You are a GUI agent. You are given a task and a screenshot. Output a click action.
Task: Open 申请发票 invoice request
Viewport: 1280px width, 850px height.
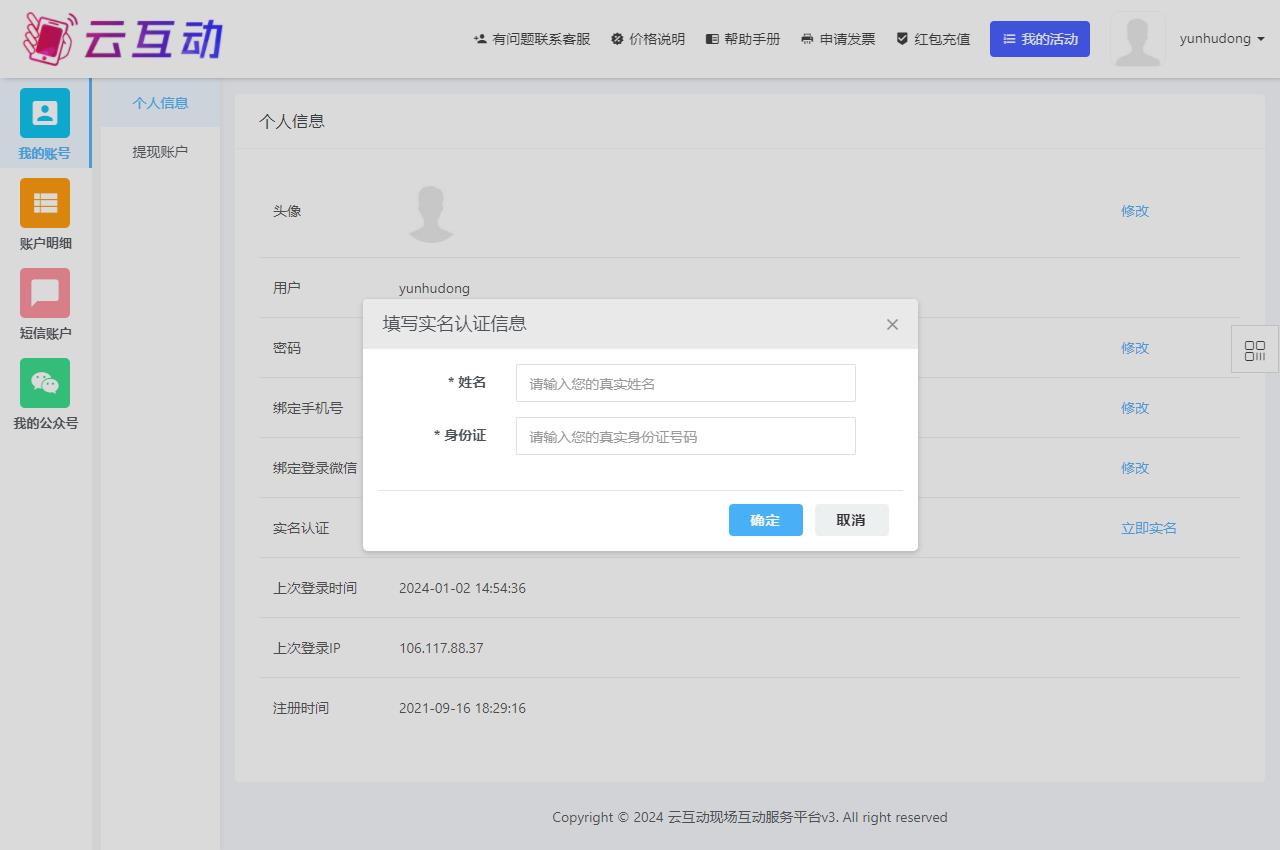tap(837, 39)
